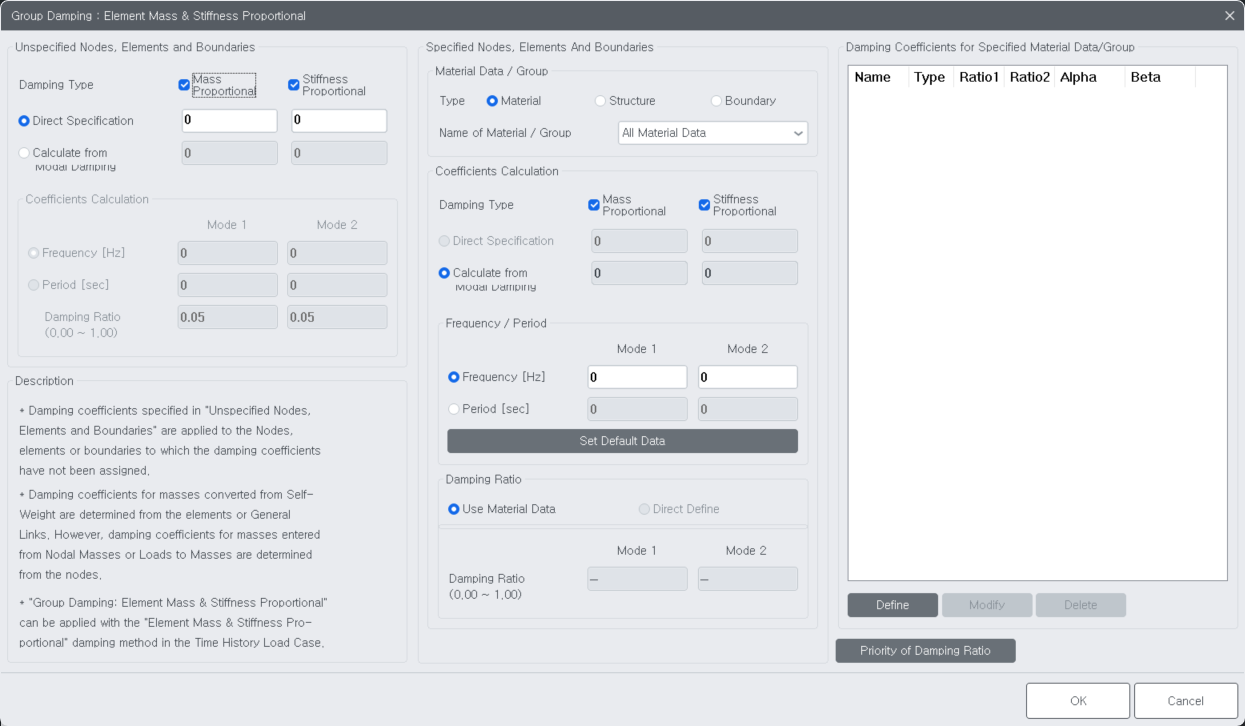Screen dimensions: 1245x726
Task: Select Boundary as the group type
Action: pos(715,100)
